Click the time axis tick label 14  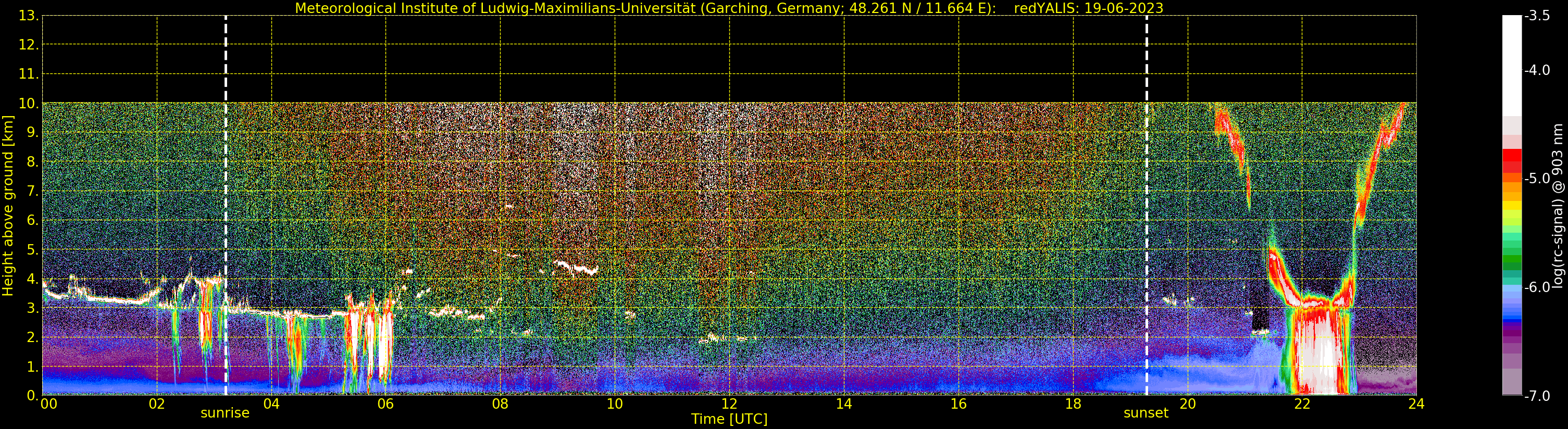[x=844, y=404]
